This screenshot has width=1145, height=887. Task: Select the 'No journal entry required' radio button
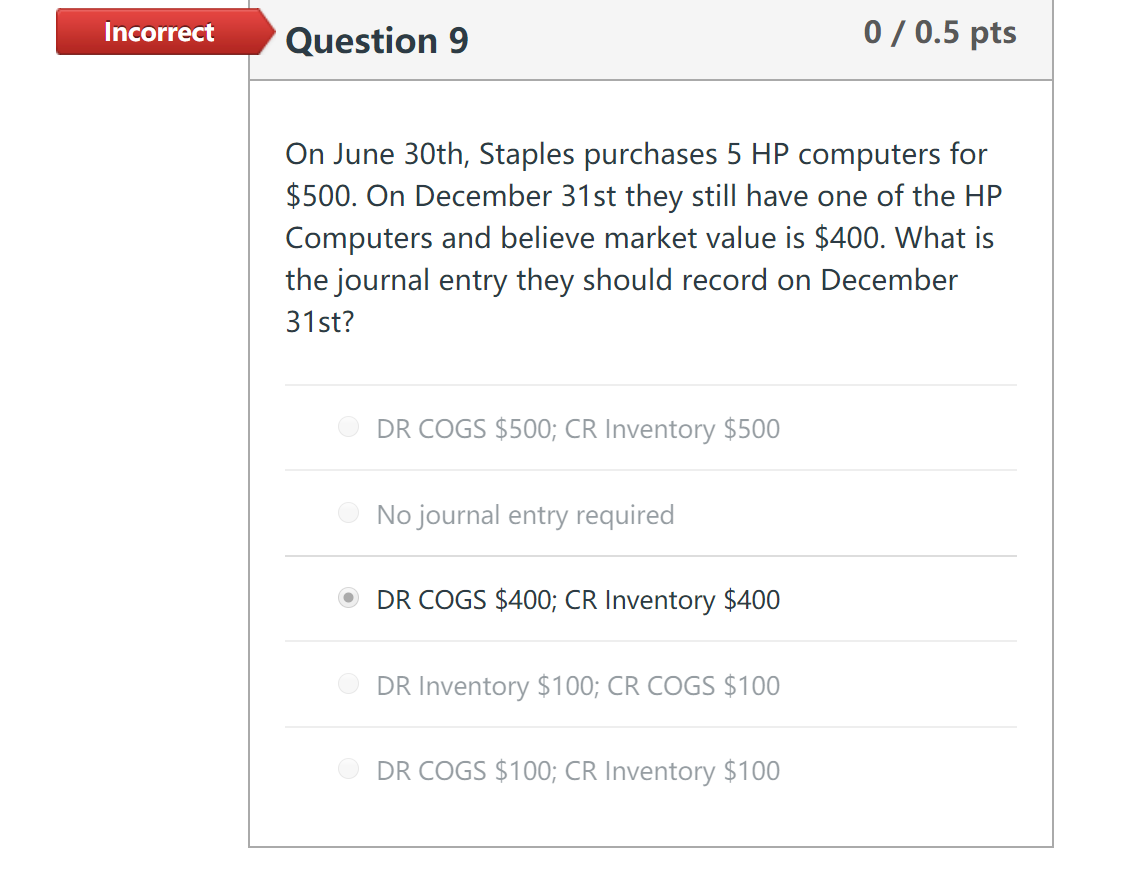coord(349,513)
